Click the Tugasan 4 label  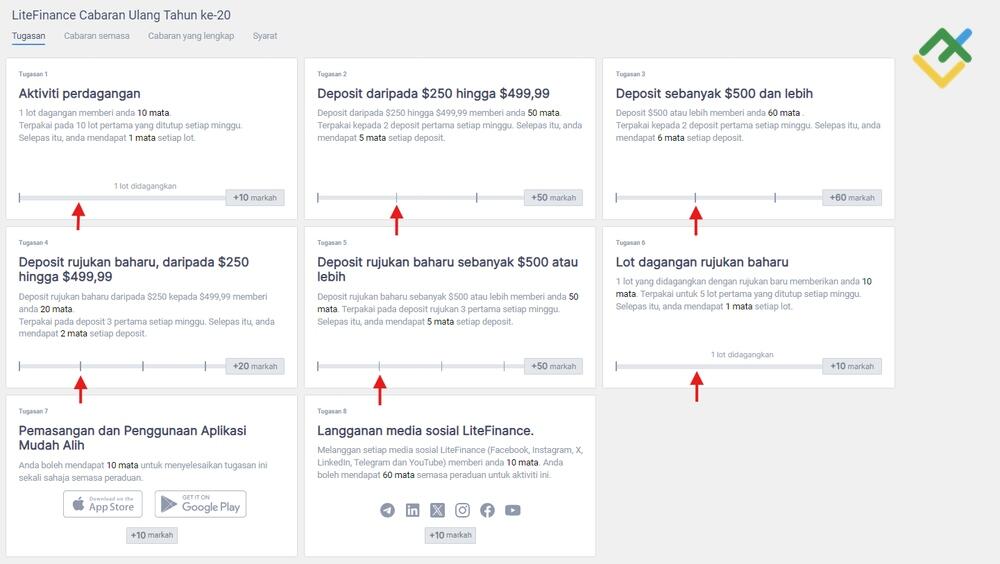[33, 242]
